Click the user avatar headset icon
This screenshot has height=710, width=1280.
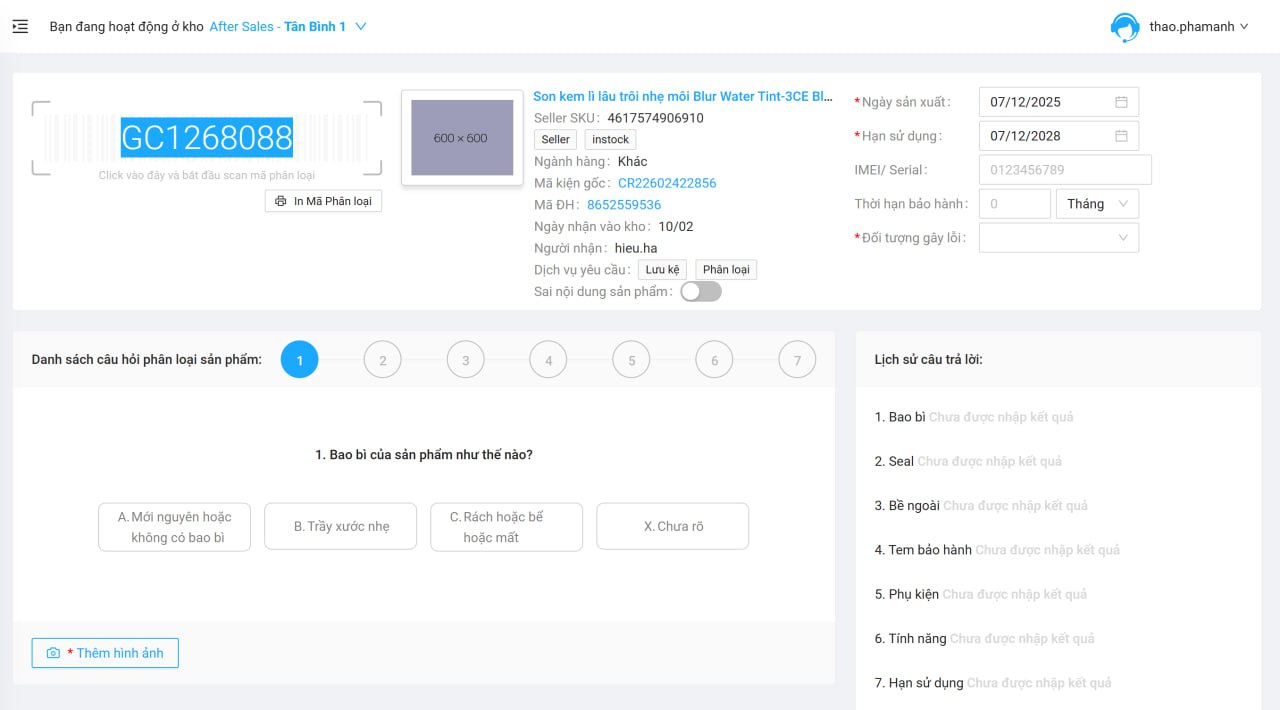click(1125, 27)
